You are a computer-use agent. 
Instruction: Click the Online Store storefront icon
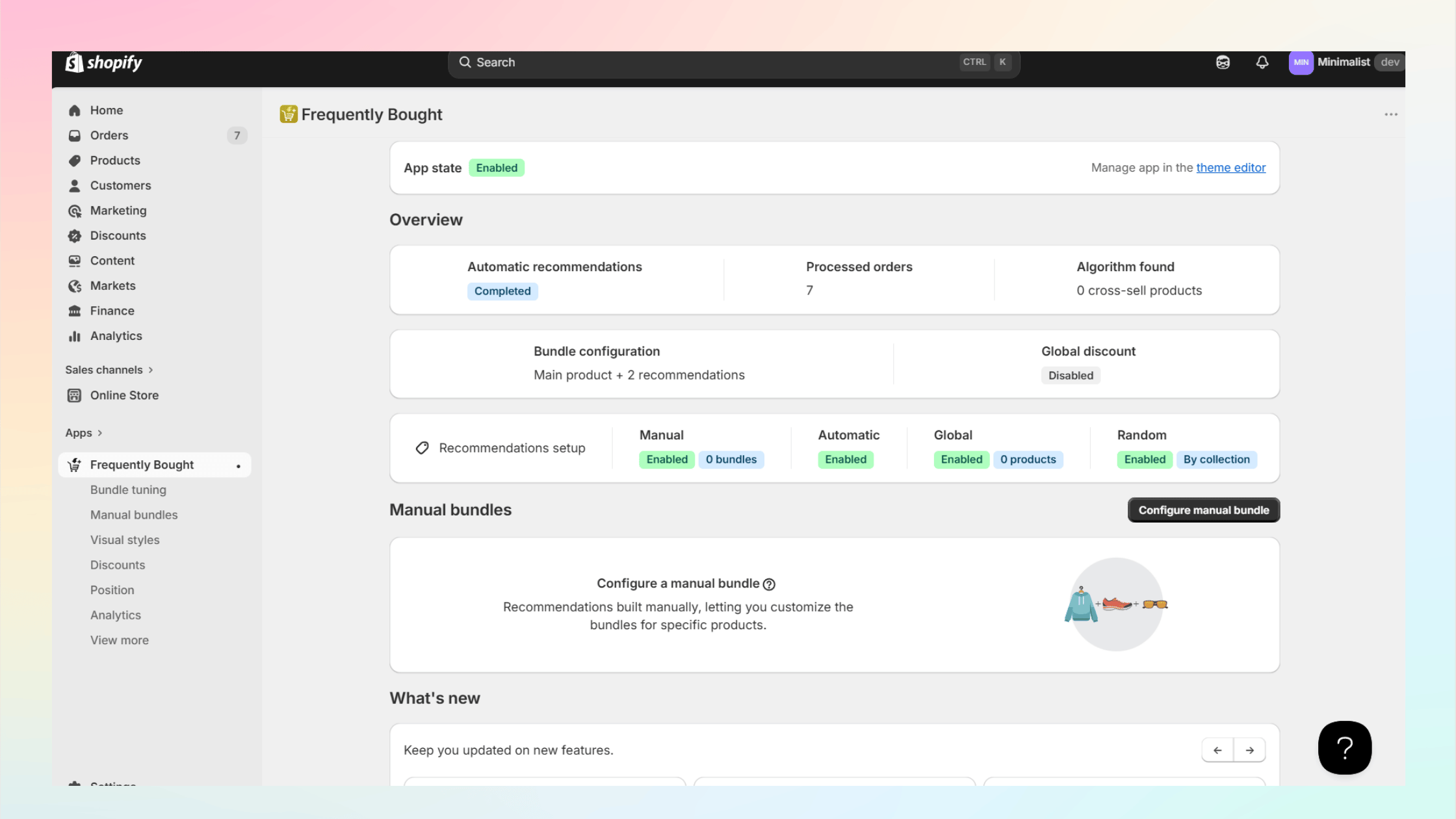point(75,395)
